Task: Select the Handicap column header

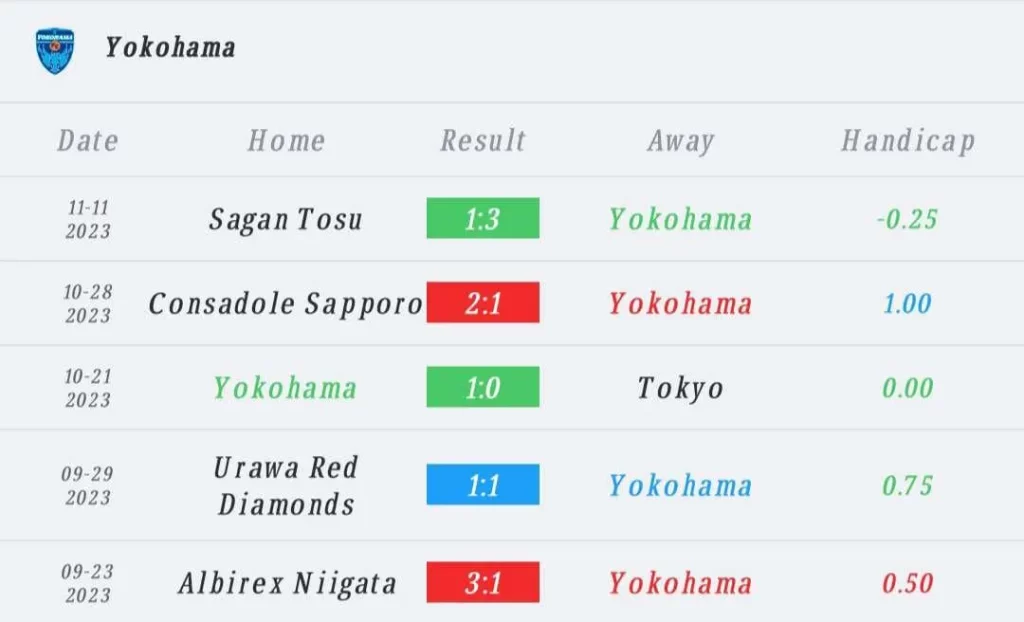Action: pyautogui.click(x=908, y=141)
